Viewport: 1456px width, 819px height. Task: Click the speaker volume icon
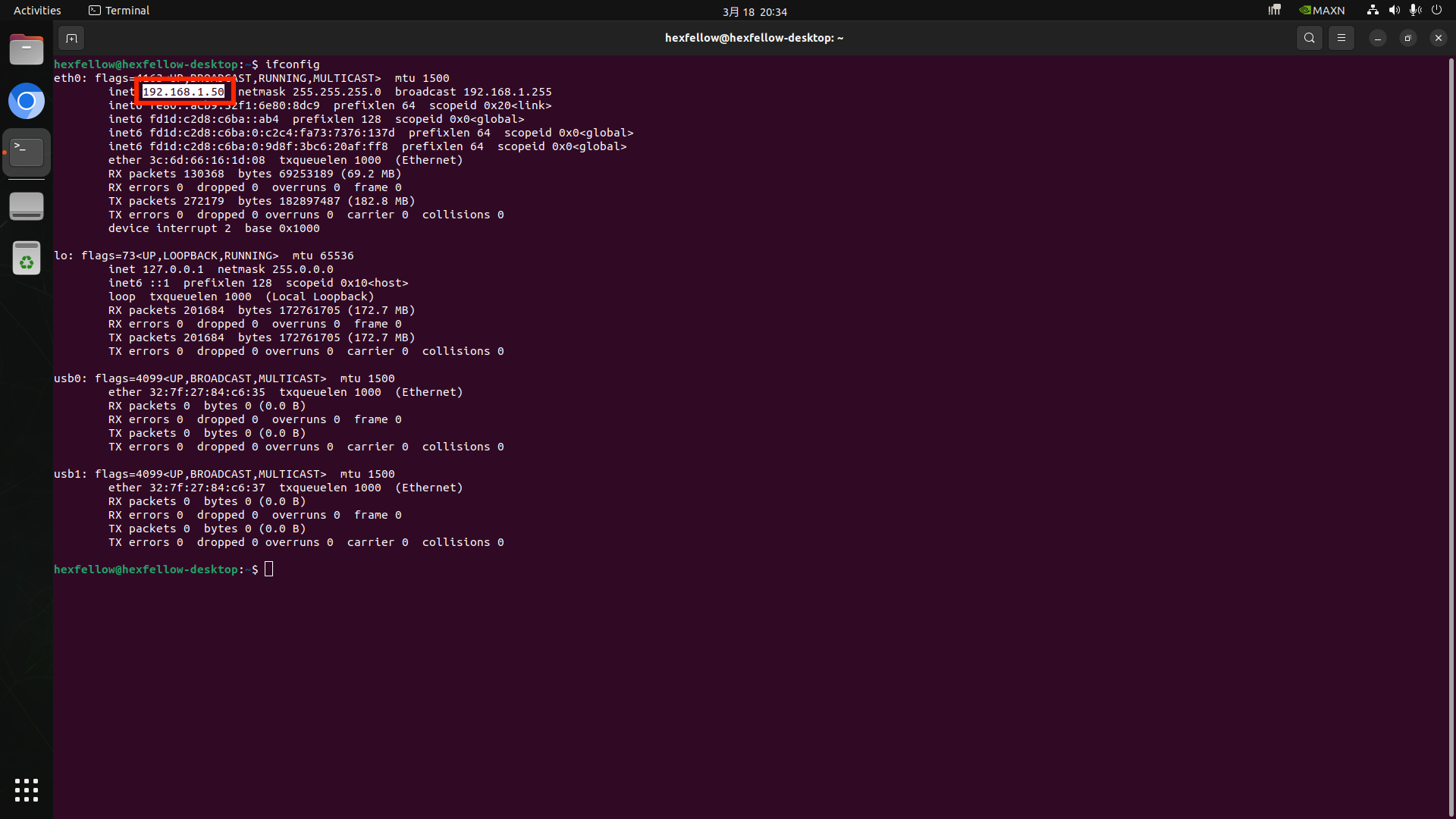[x=1394, y=11]
